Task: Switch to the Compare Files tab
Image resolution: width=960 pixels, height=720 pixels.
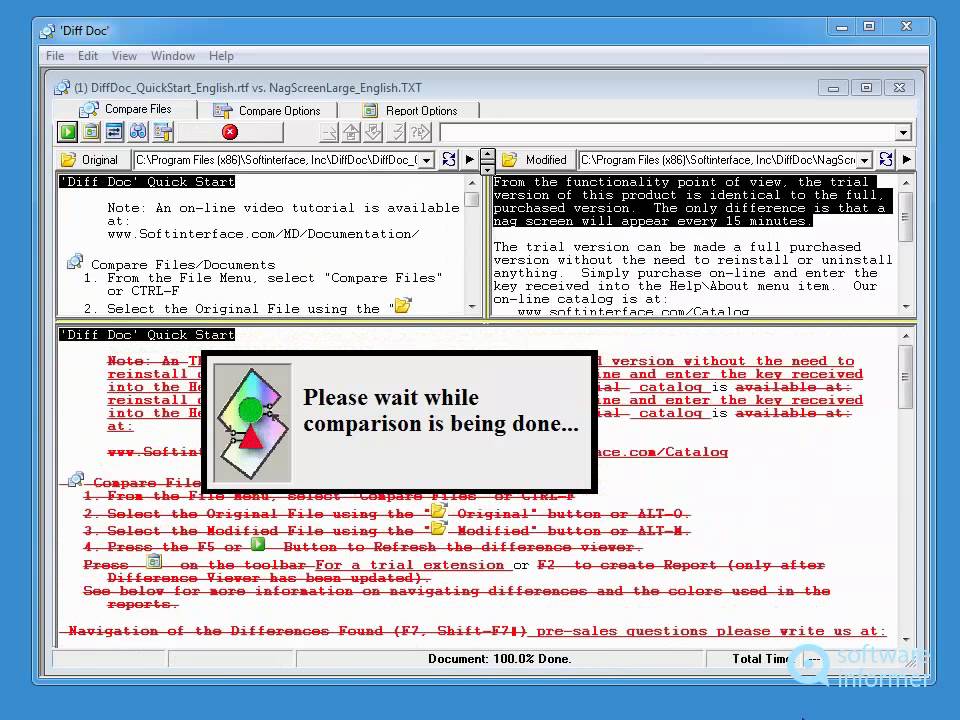Action: (x=126, y=109)
